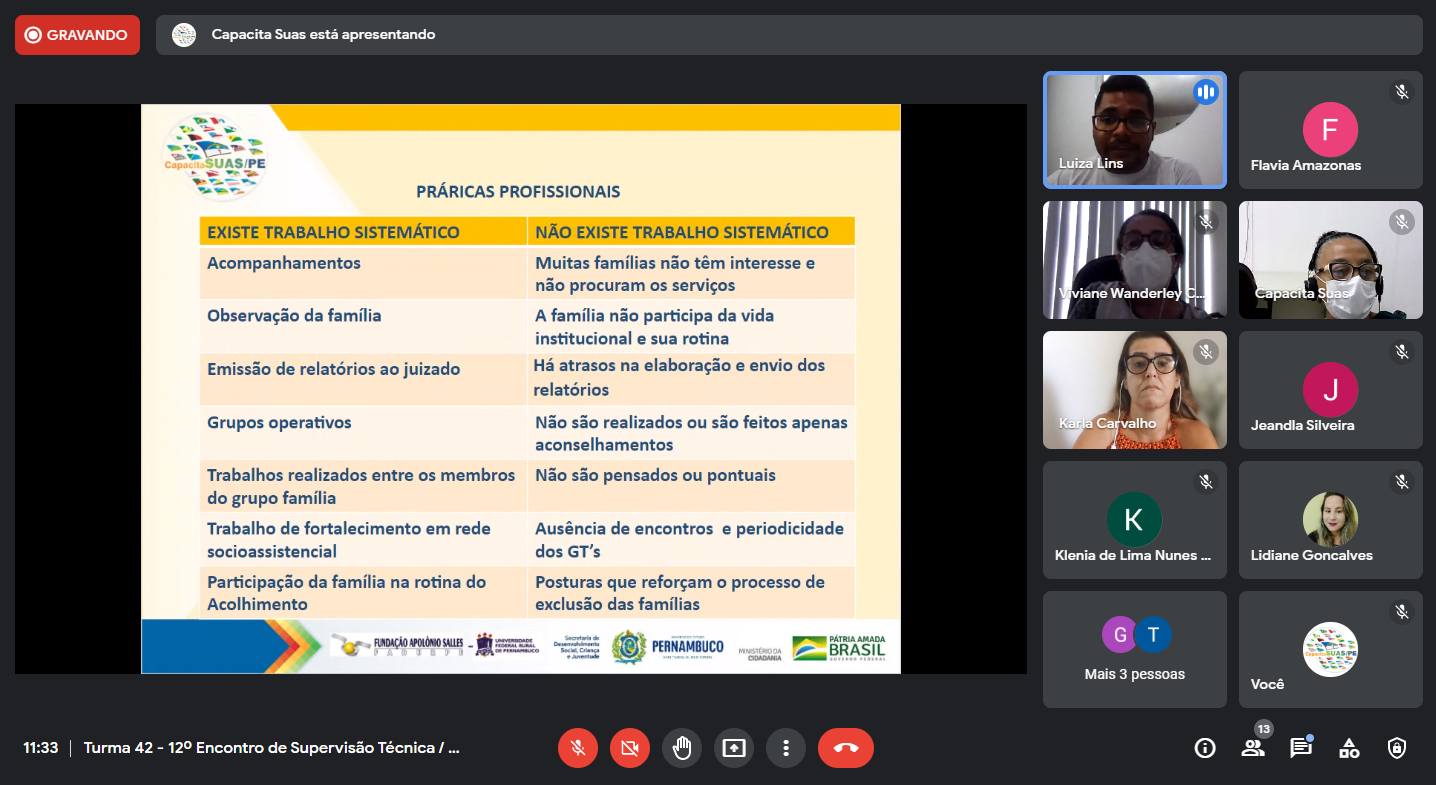The height and width of the screenshot is (785, 1436).
Task: Open host controls lock-shield icon
Action: click(1397, 748)
